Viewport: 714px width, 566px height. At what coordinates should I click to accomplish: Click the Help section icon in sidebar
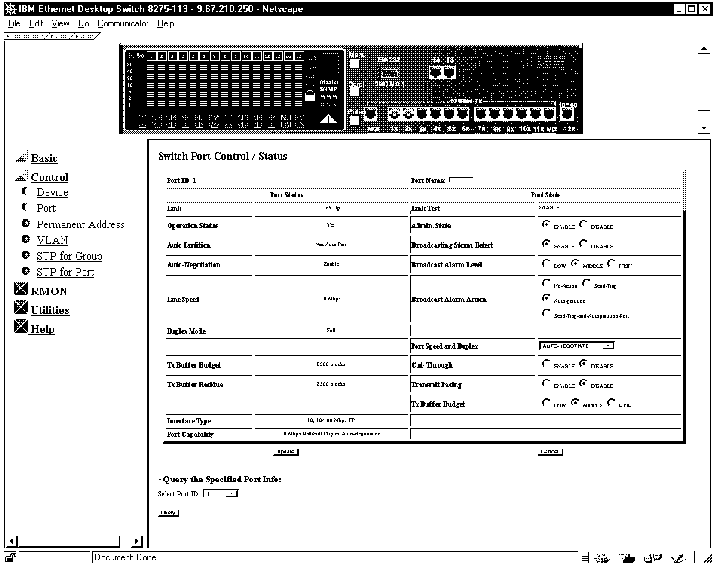[x=21, y=329]
